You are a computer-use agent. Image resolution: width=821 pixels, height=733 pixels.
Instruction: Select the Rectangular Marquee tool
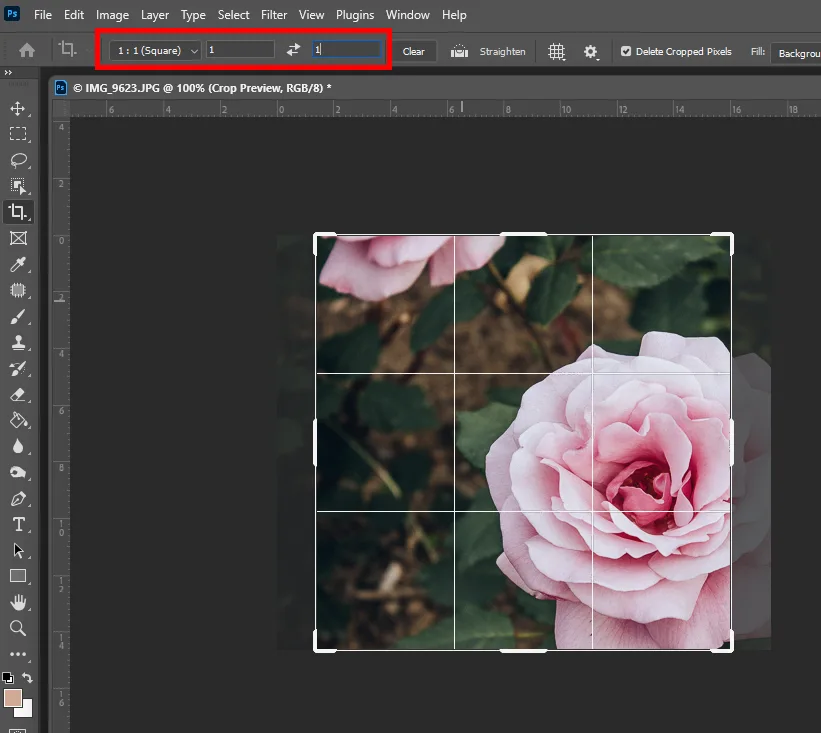[18, 134]
